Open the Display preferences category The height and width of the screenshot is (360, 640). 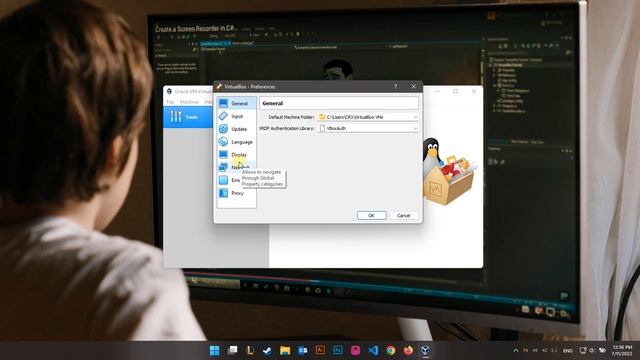click(x=237, y=155)
